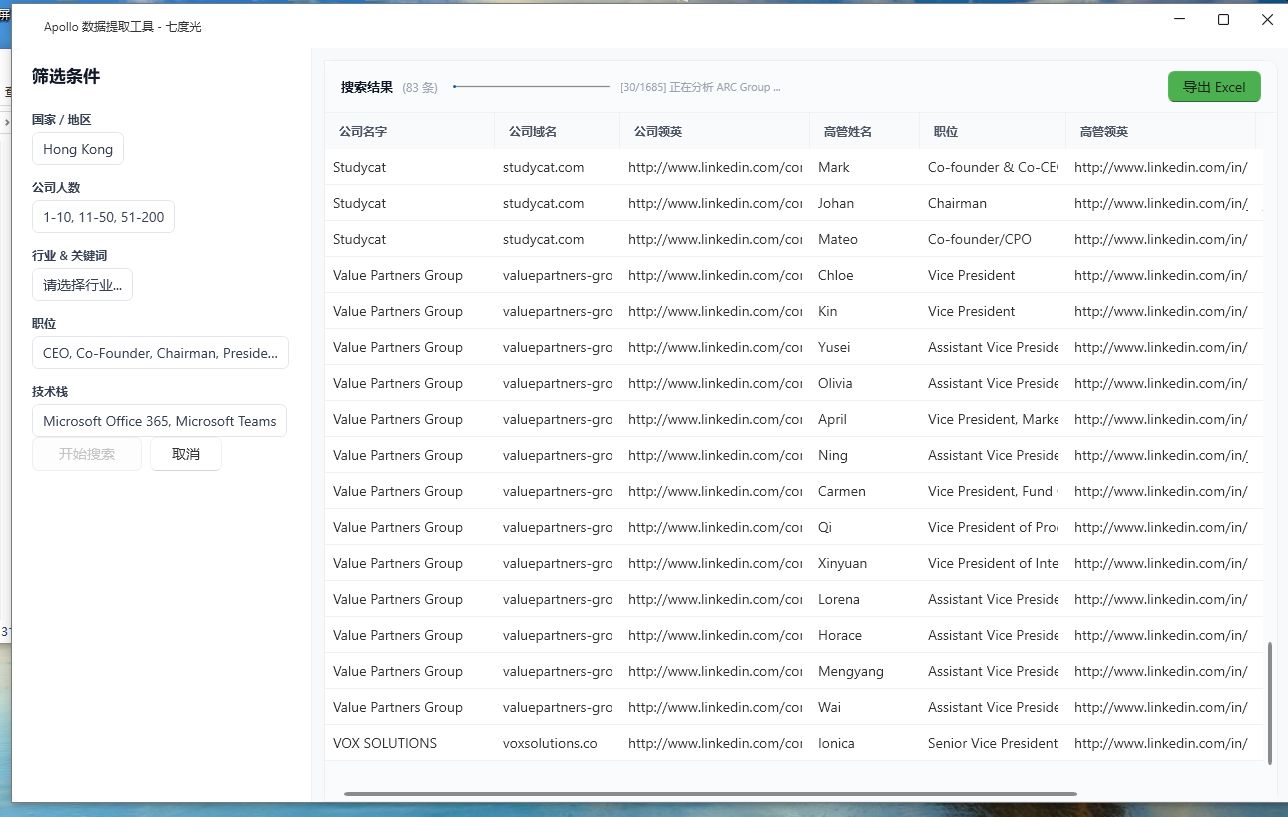Click the 'Vice President, Marke' position cell in April's row
Viewport: 1288px width, 817px height.
click(993, 419)
